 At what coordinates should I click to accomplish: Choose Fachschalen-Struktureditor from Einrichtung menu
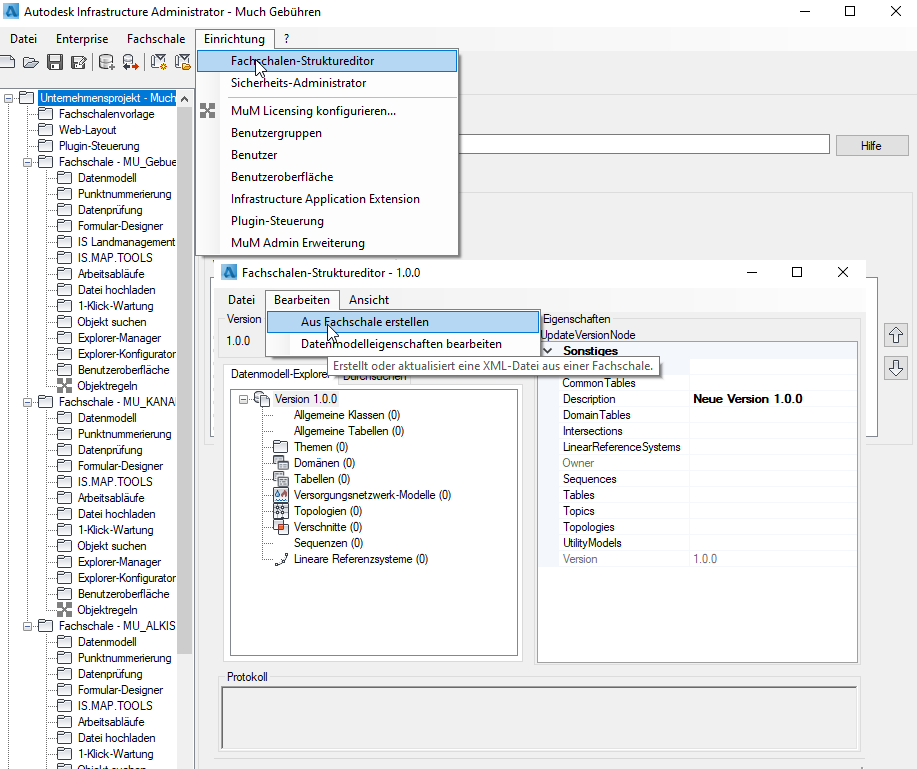(x=327, y=61)
